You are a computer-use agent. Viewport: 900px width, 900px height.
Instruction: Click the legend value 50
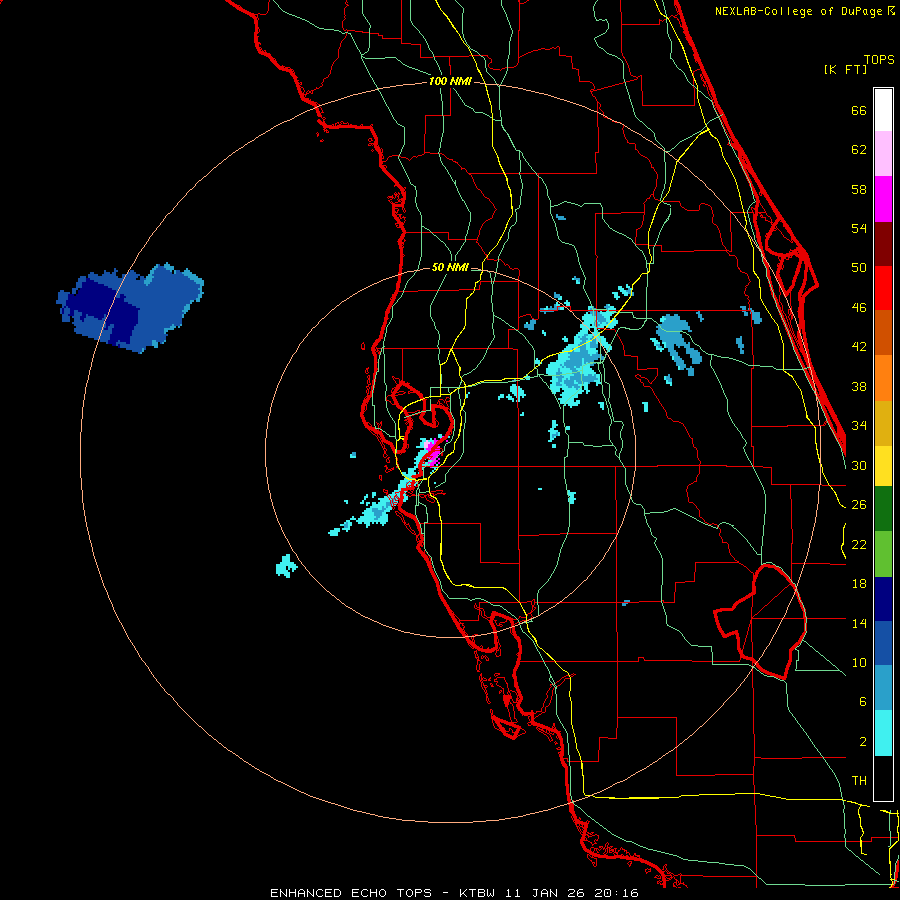tap(859, 268)
